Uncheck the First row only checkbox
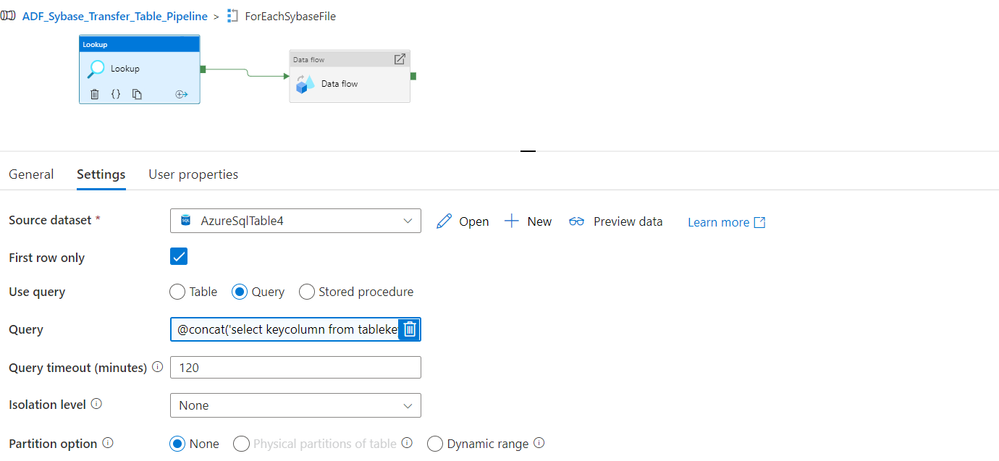This screenshot has width=999, height=461. 179,257
